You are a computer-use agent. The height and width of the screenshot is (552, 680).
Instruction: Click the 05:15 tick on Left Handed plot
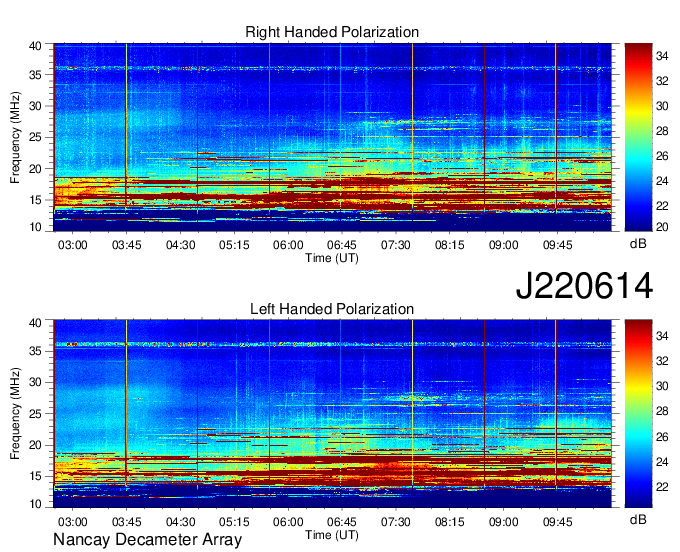click(234, 522)
